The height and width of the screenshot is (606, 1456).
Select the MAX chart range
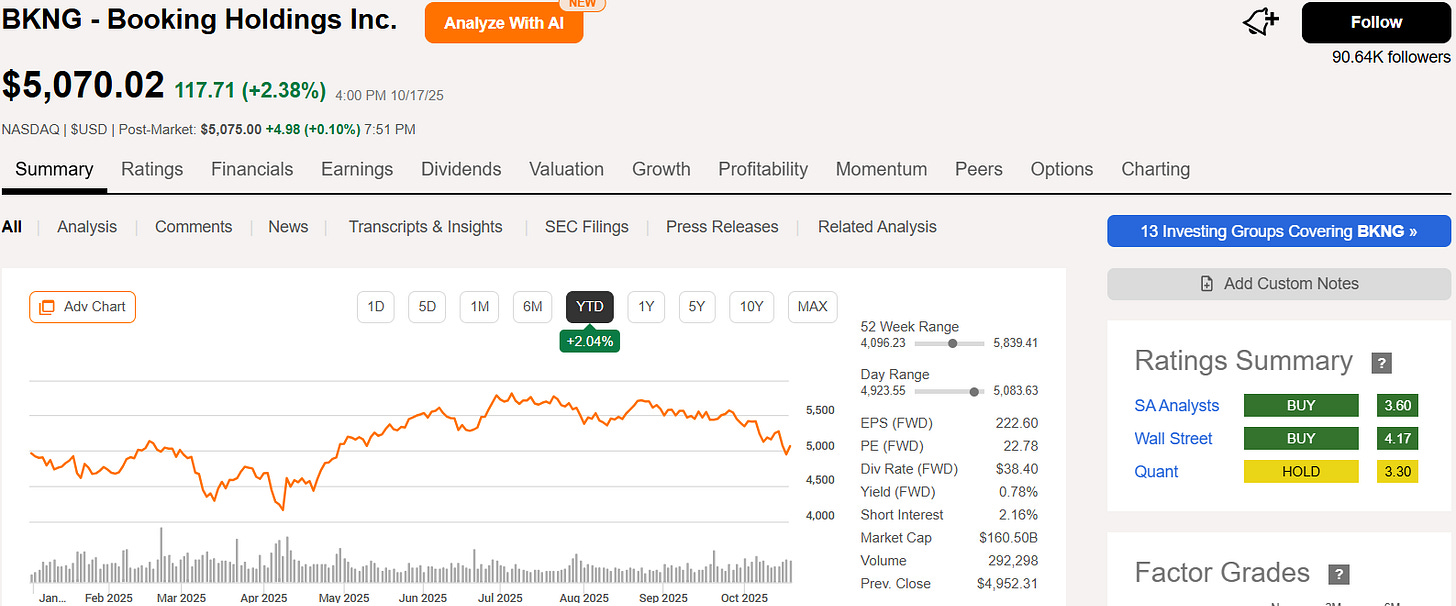tap(812, 307)
